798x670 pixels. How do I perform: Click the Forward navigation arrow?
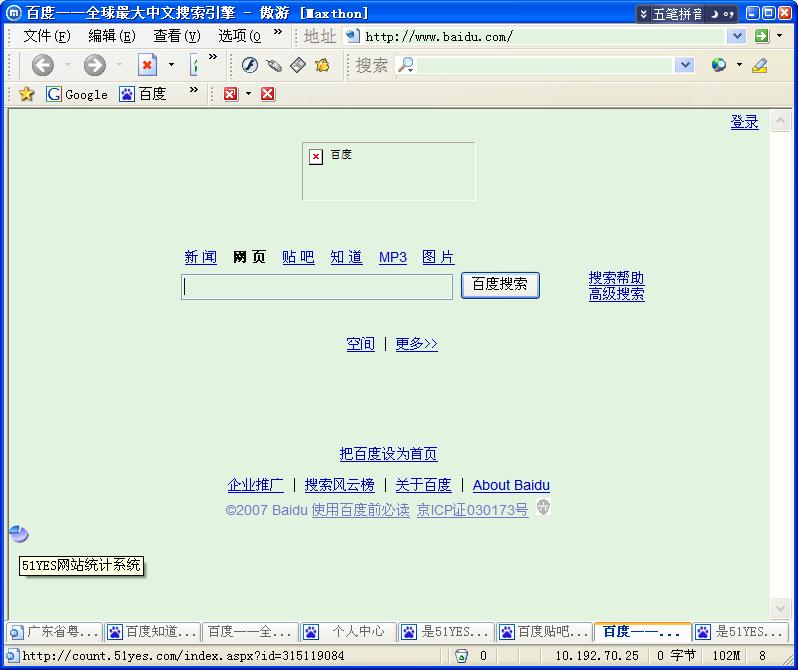click(x=95, y=65)
